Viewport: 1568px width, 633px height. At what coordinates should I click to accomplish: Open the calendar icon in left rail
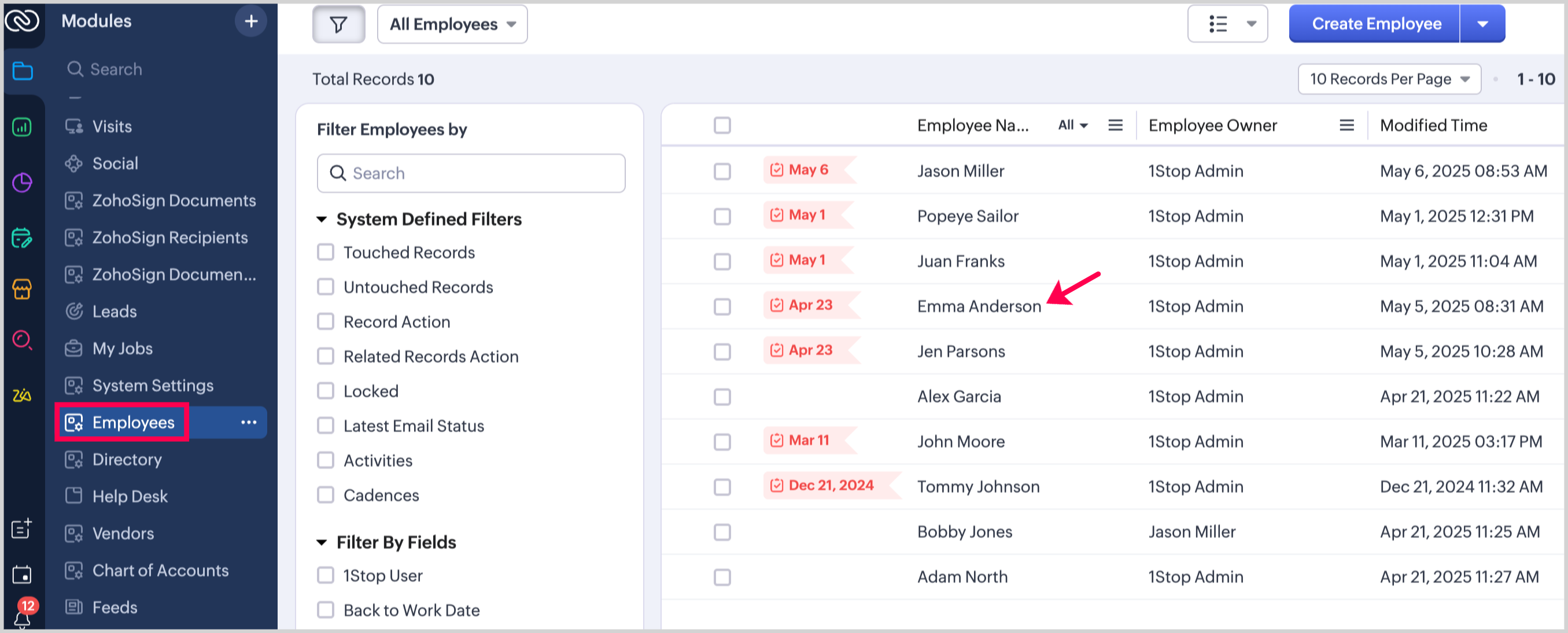(x=22, y=574)
